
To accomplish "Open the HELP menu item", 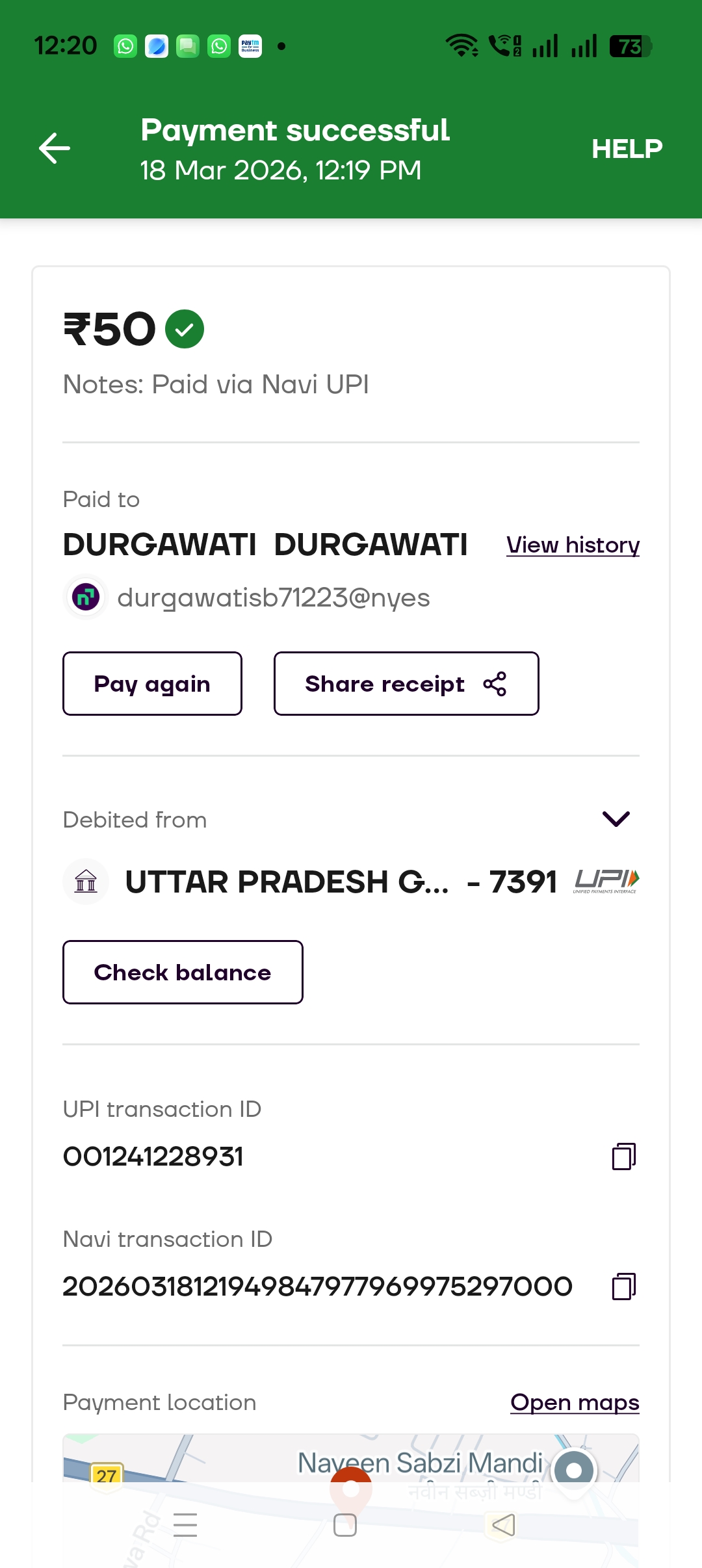I will 627,149.
